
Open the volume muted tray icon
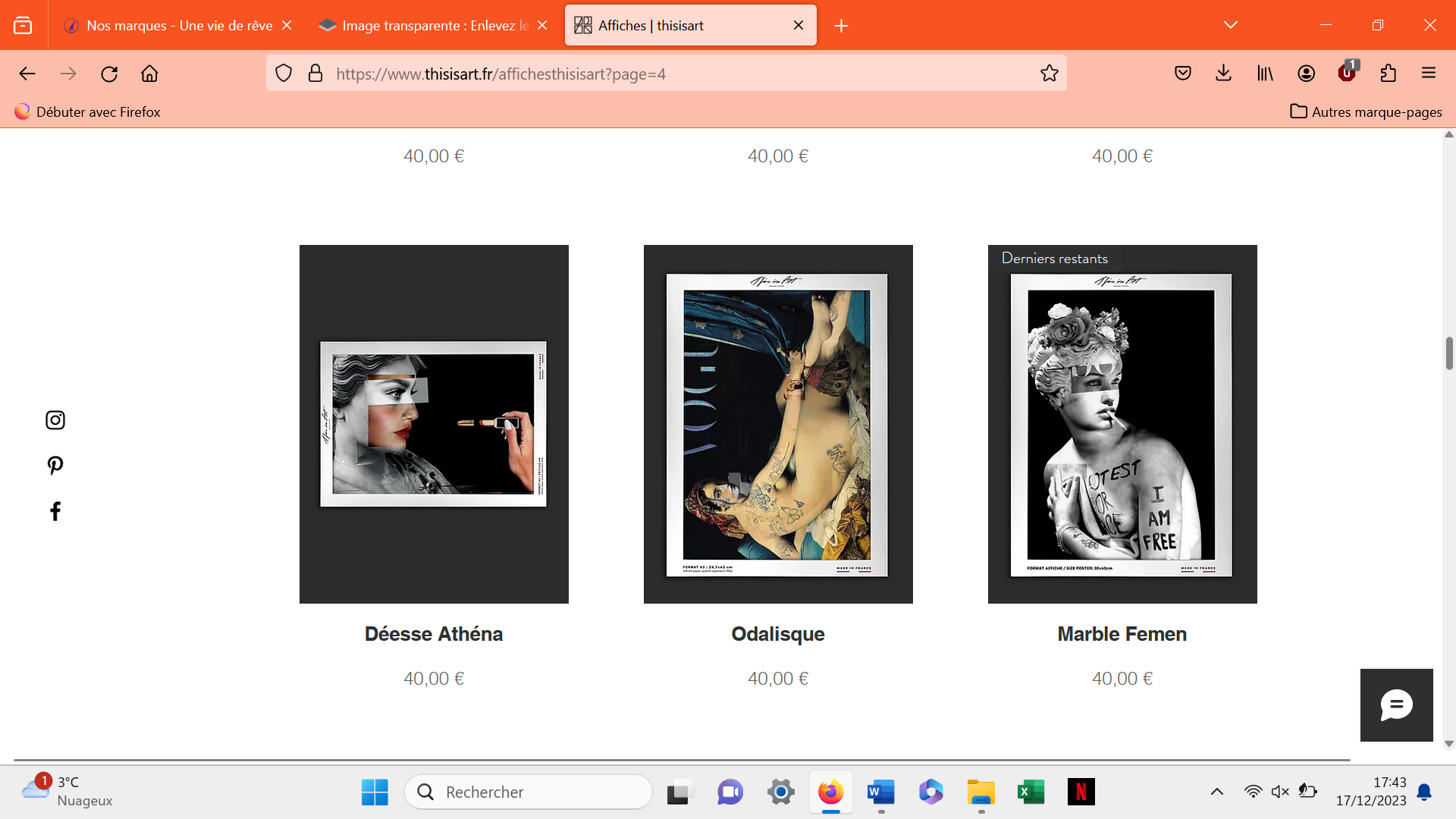(x=1280, y=792)
